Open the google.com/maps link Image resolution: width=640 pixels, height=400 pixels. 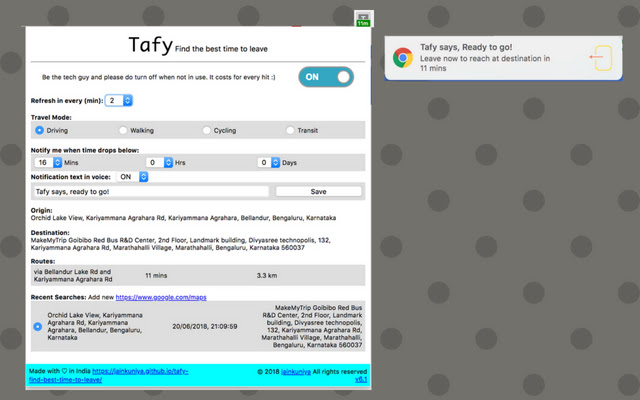(x=161, y=297)
